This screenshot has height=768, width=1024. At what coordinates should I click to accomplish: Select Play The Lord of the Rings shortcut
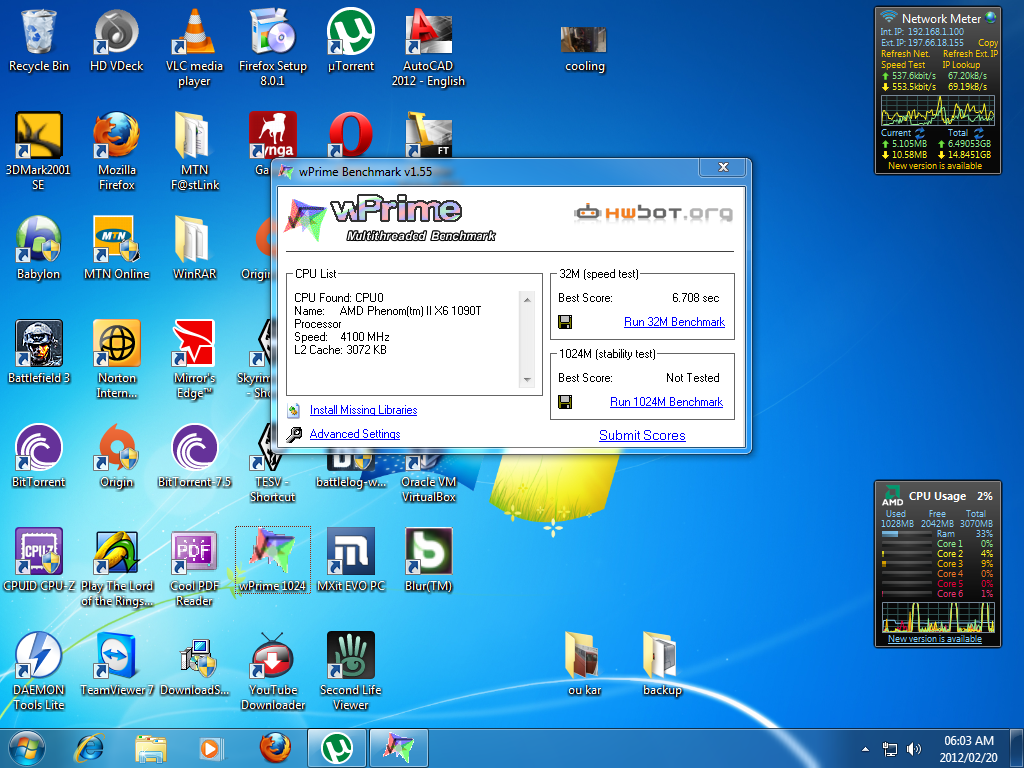[116, 567]
